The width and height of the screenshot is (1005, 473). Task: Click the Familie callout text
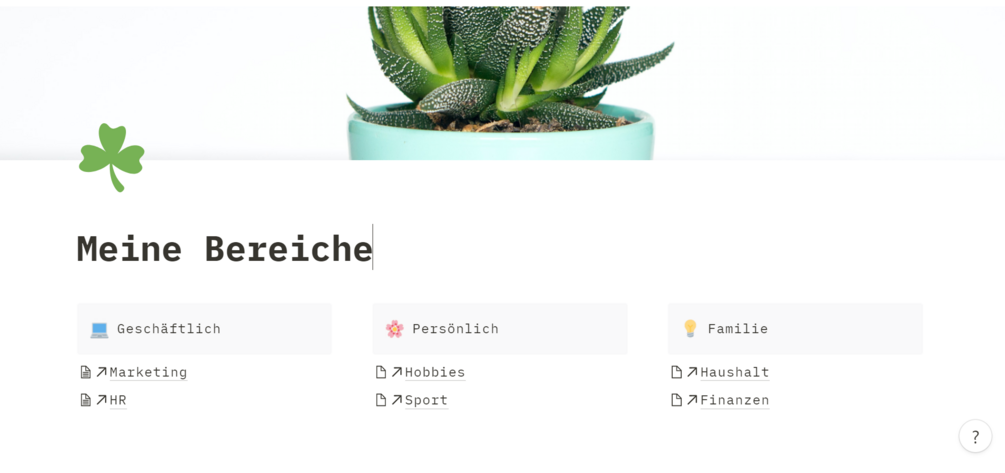point(738,329)
